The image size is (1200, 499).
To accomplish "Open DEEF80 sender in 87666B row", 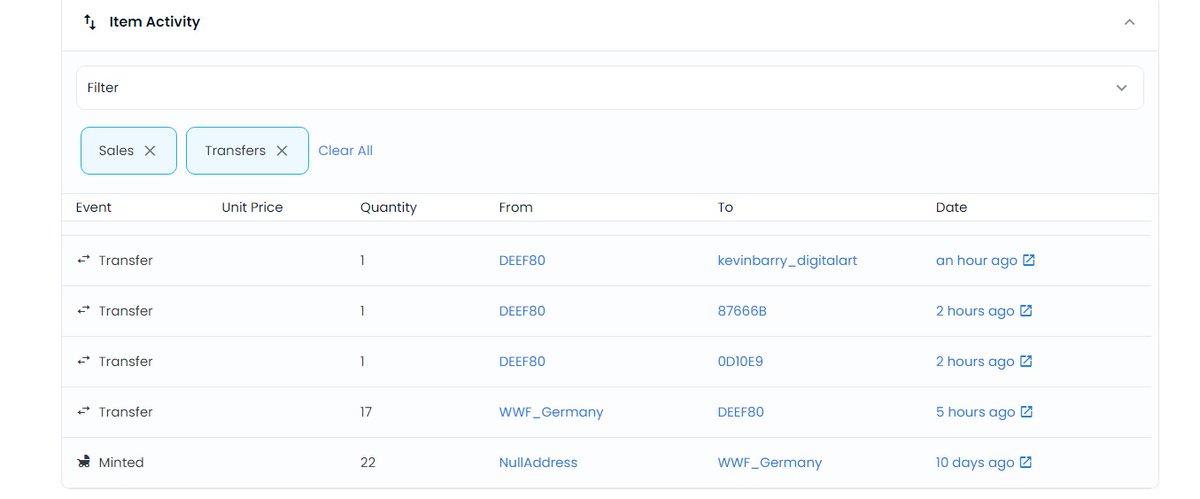I will tap(522, 311).
